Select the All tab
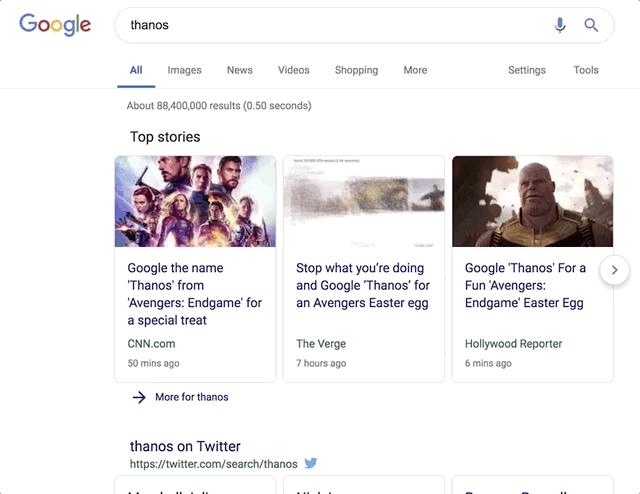Image resolution: width=640 pixels, height=494 pixels. (x=136, y=70)
